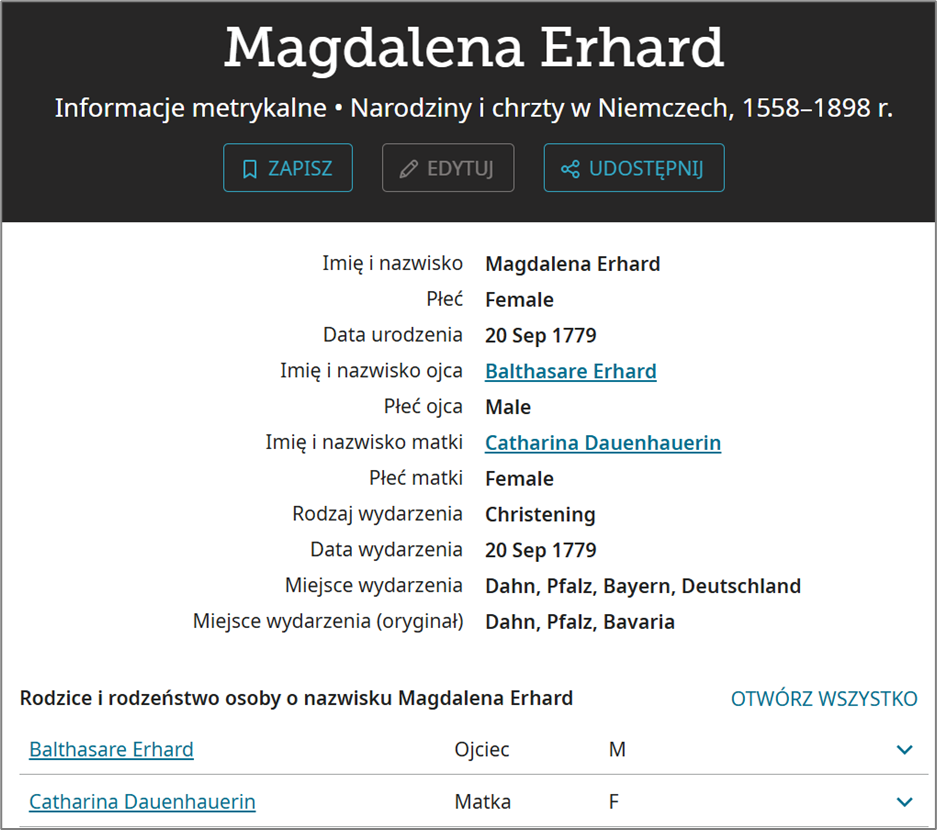
Task: Click the Dahn, Pfalz, Bayern, Deutschland place value
Action: click(643, 586)
